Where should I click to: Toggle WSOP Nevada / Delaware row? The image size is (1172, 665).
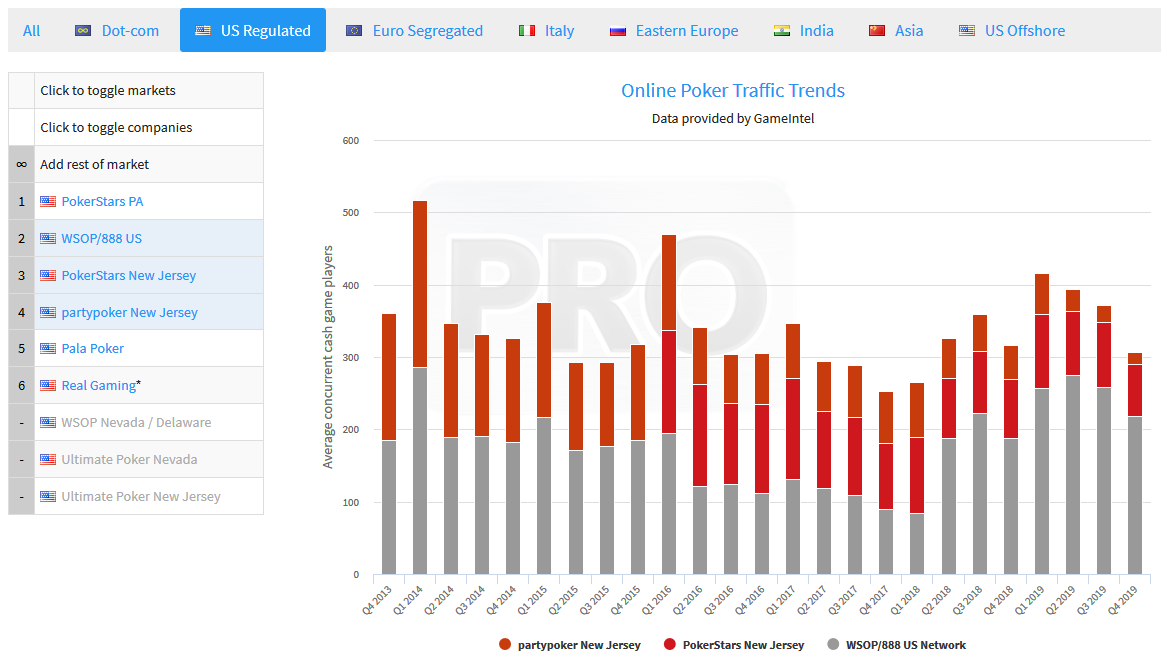tap(136, 422)
